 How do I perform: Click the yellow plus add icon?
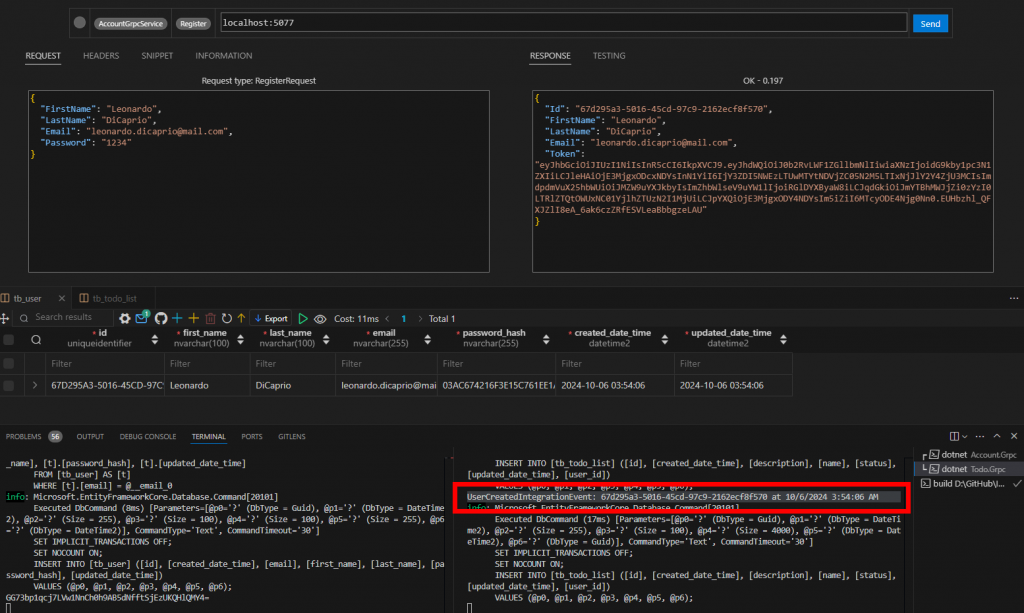pos(193,319)
